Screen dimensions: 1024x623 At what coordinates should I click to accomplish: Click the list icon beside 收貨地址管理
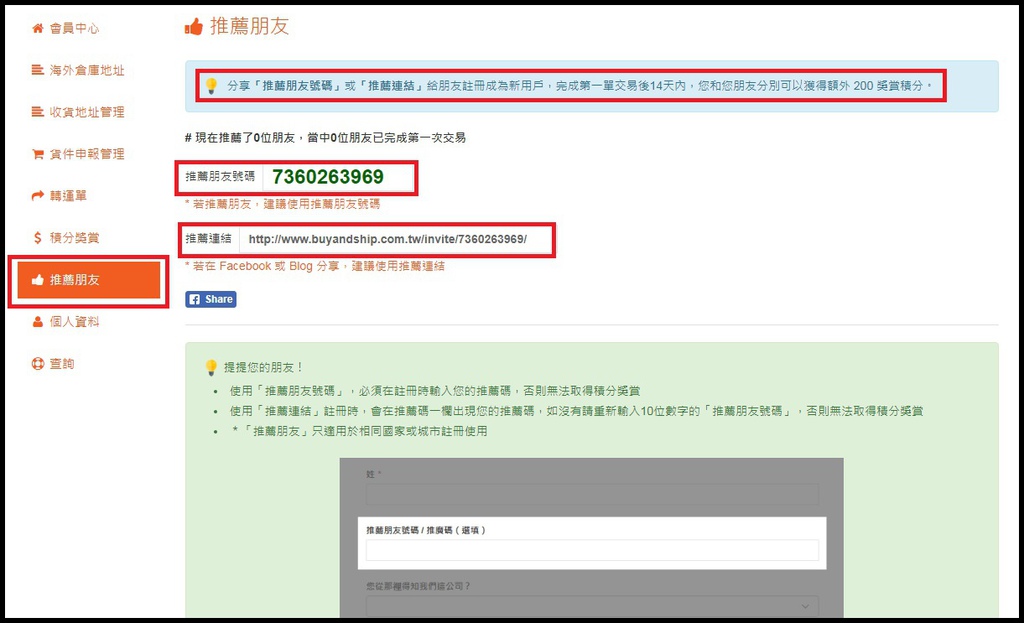[x=38, y=112]
